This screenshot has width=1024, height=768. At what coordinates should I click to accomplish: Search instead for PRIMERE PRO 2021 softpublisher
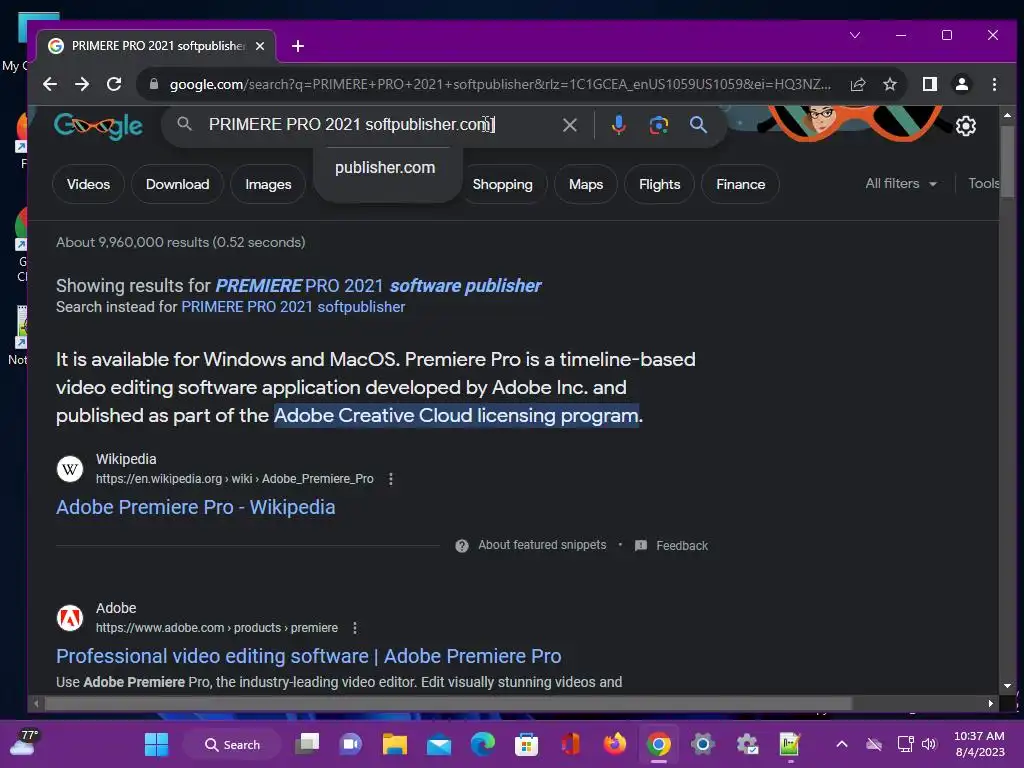pos(293,307)
